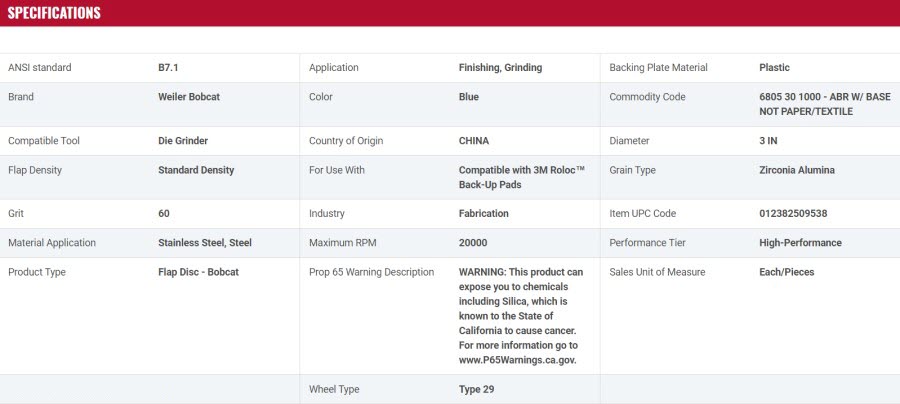Click the Standard Density flap density value
Image resolution: width=900 pixels, height=404 pixels.
click(196, 170)
